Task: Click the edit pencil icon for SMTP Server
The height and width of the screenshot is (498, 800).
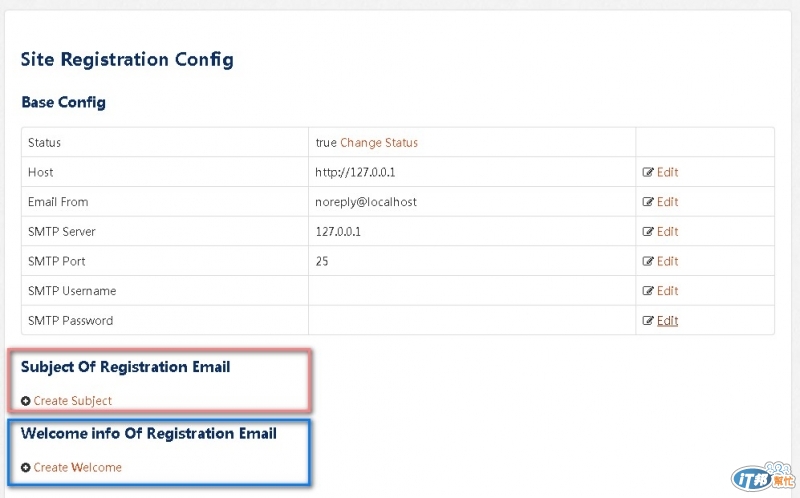Action: pos(647,232)
